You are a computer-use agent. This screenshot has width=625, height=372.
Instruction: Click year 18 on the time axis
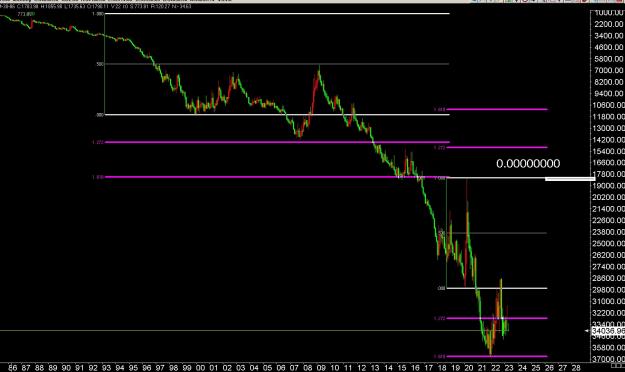[x=442, y=368]
